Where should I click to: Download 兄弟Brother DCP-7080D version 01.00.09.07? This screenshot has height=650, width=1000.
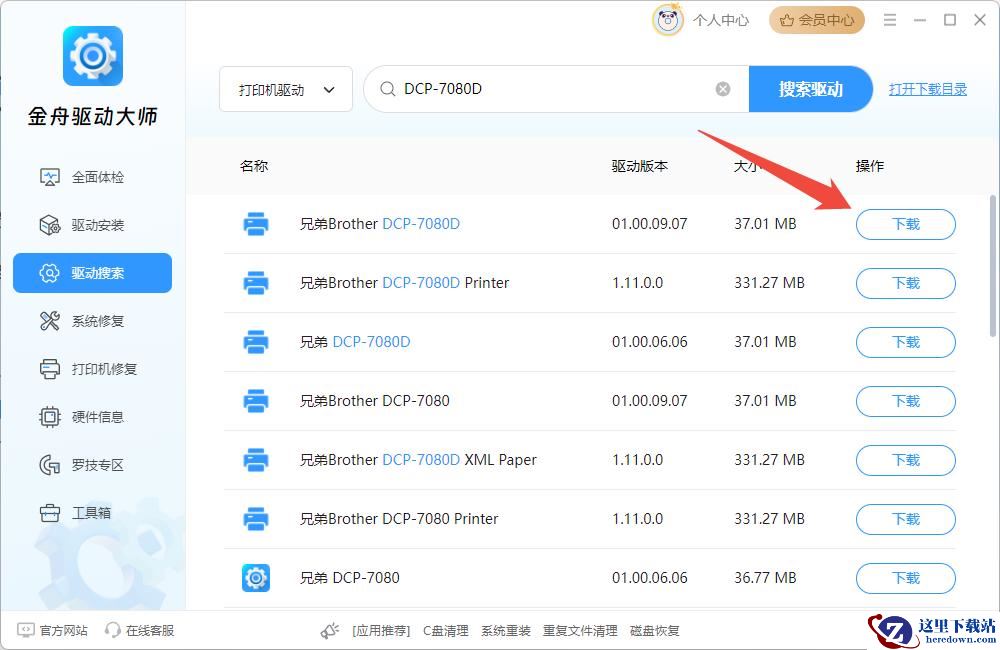(906, 224)
